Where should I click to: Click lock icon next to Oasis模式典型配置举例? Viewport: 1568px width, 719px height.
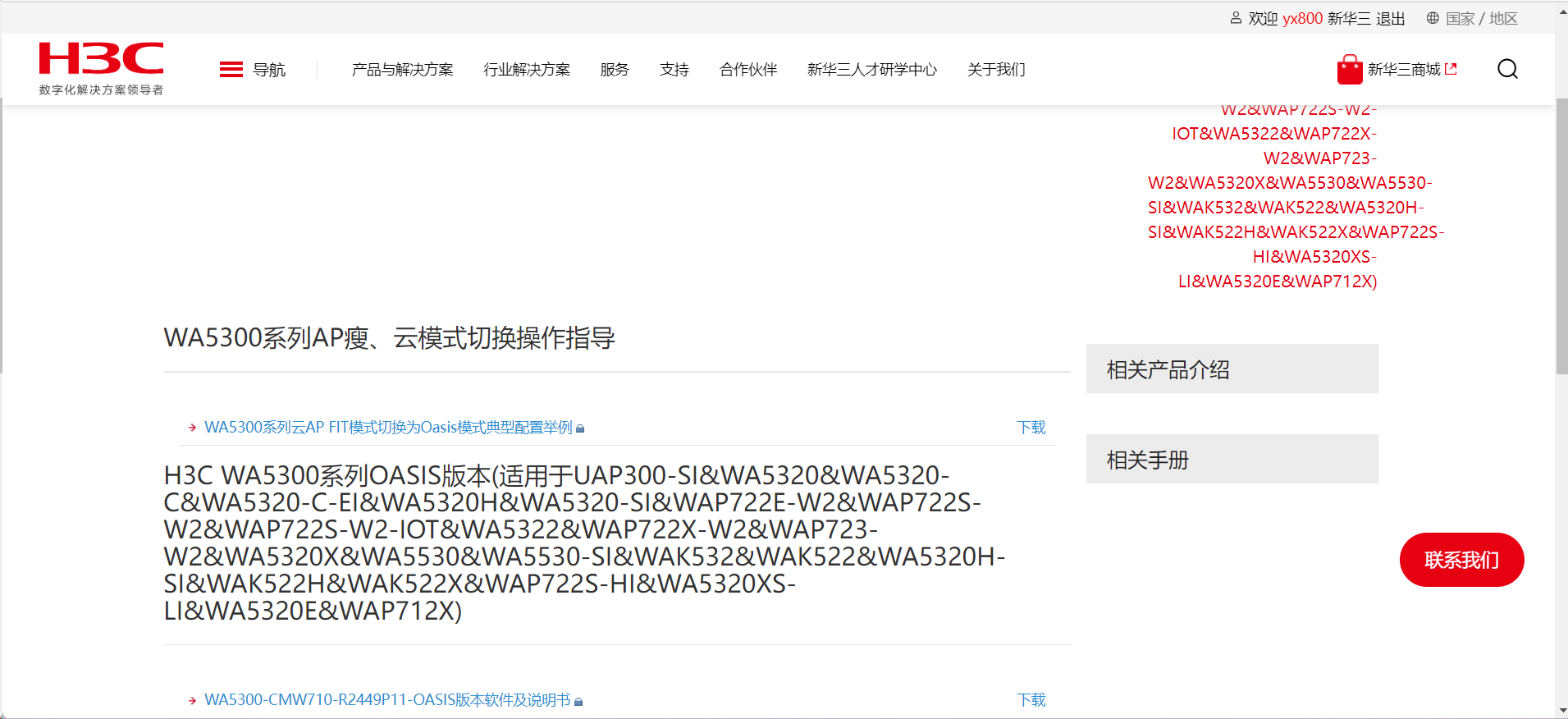580,428
